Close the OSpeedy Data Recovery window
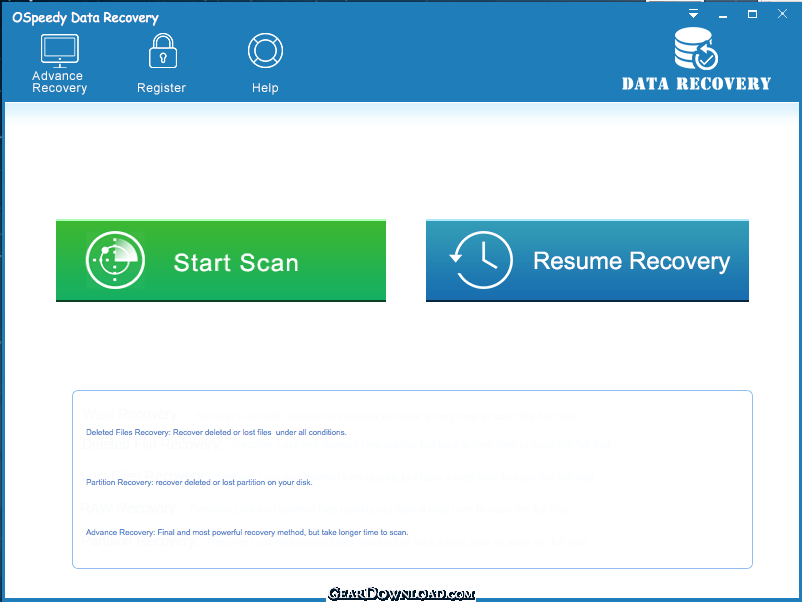 782,14
